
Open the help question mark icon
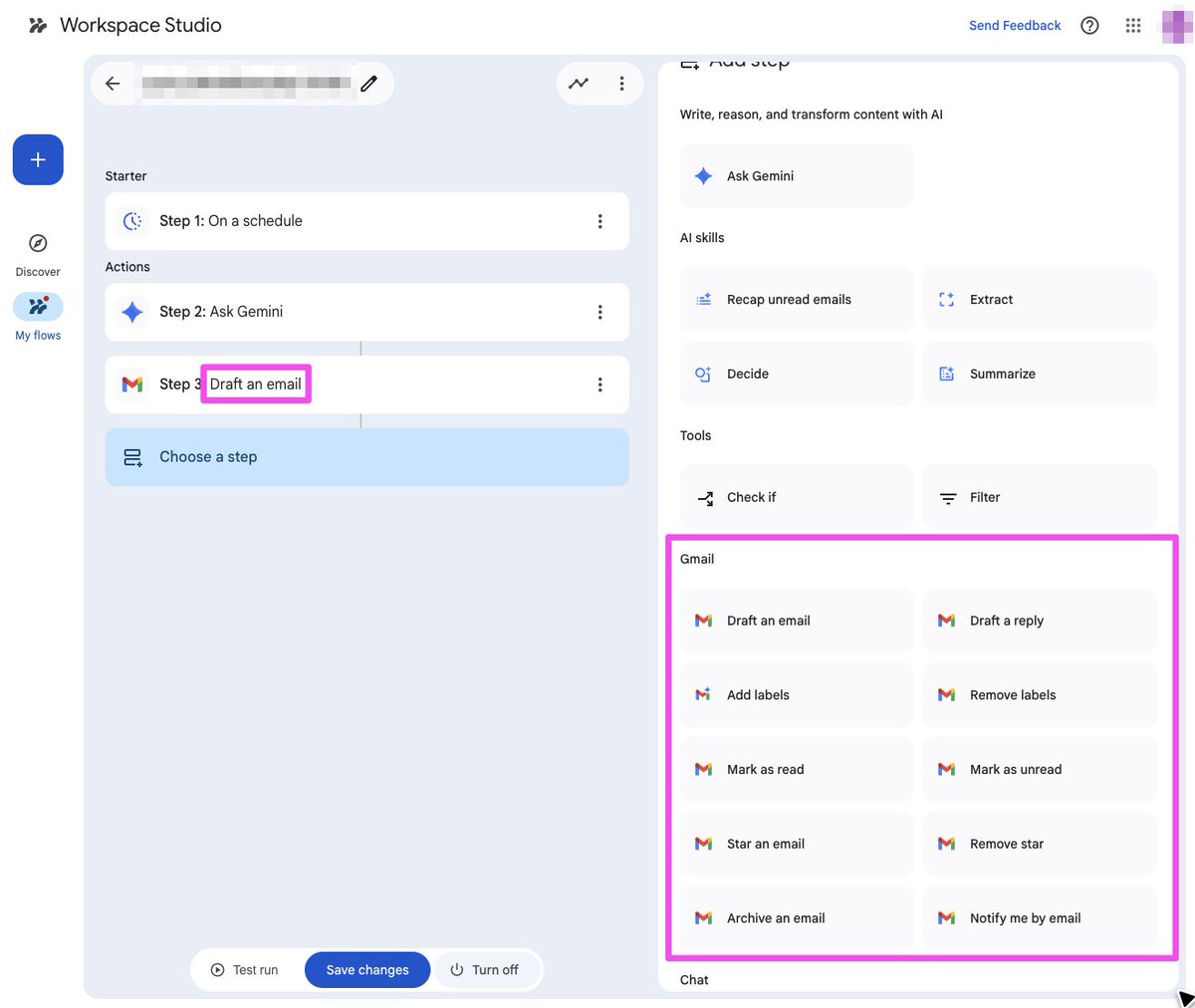[x=1089, y=25]
